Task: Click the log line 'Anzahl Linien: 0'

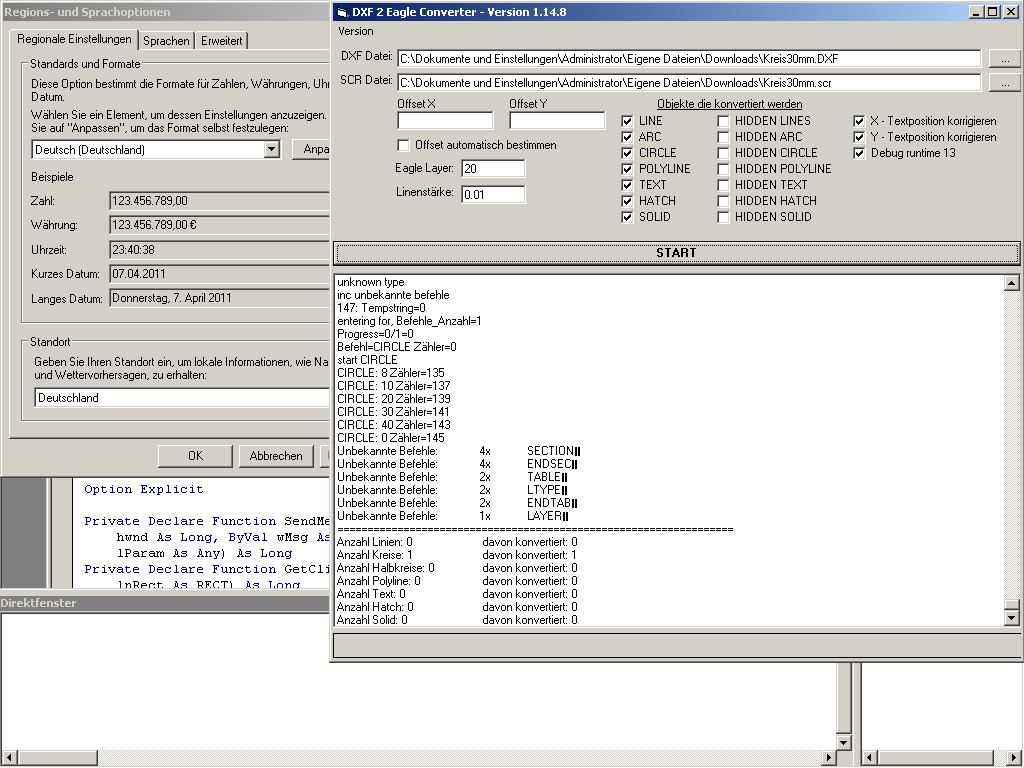Action: click(x=375, y=542)
